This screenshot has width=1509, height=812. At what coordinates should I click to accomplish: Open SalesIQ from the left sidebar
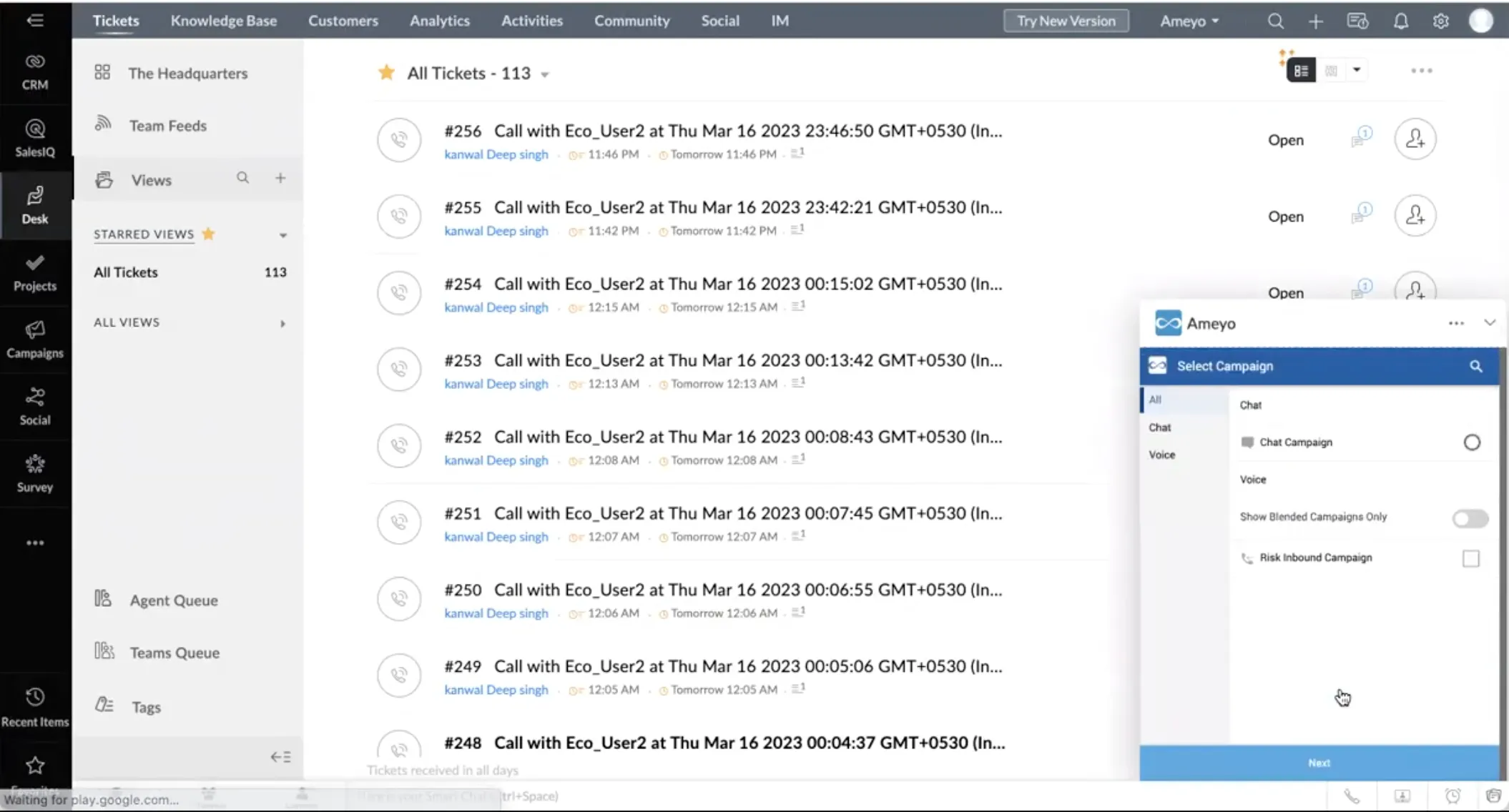[35, 138]
